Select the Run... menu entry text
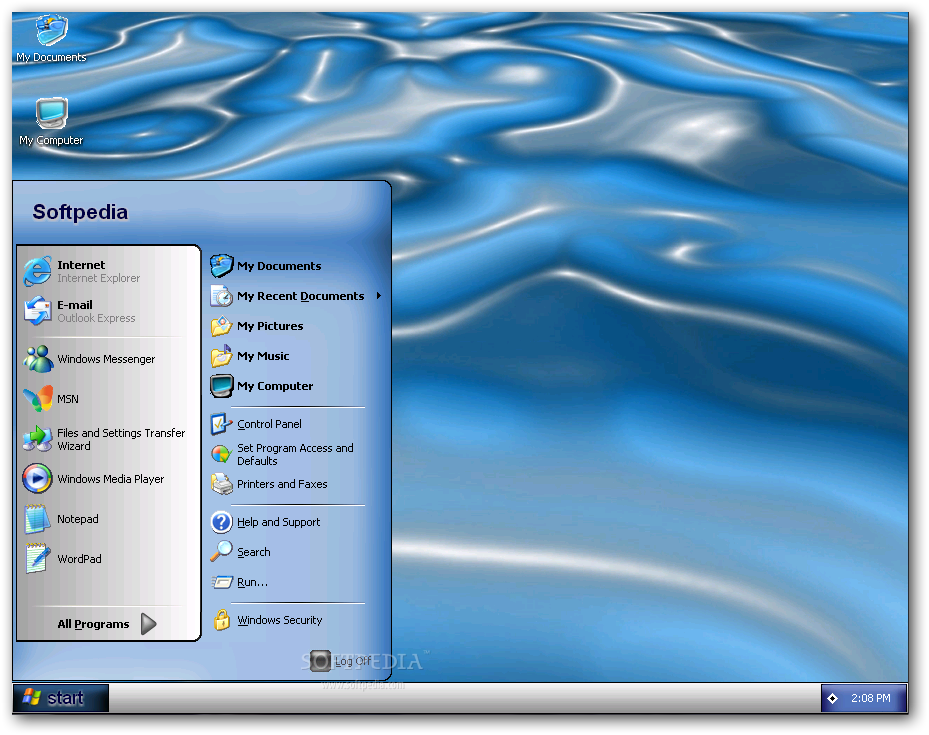Image resolution: width=929 pixels, height=735 pixels. [x=252, y=582]
